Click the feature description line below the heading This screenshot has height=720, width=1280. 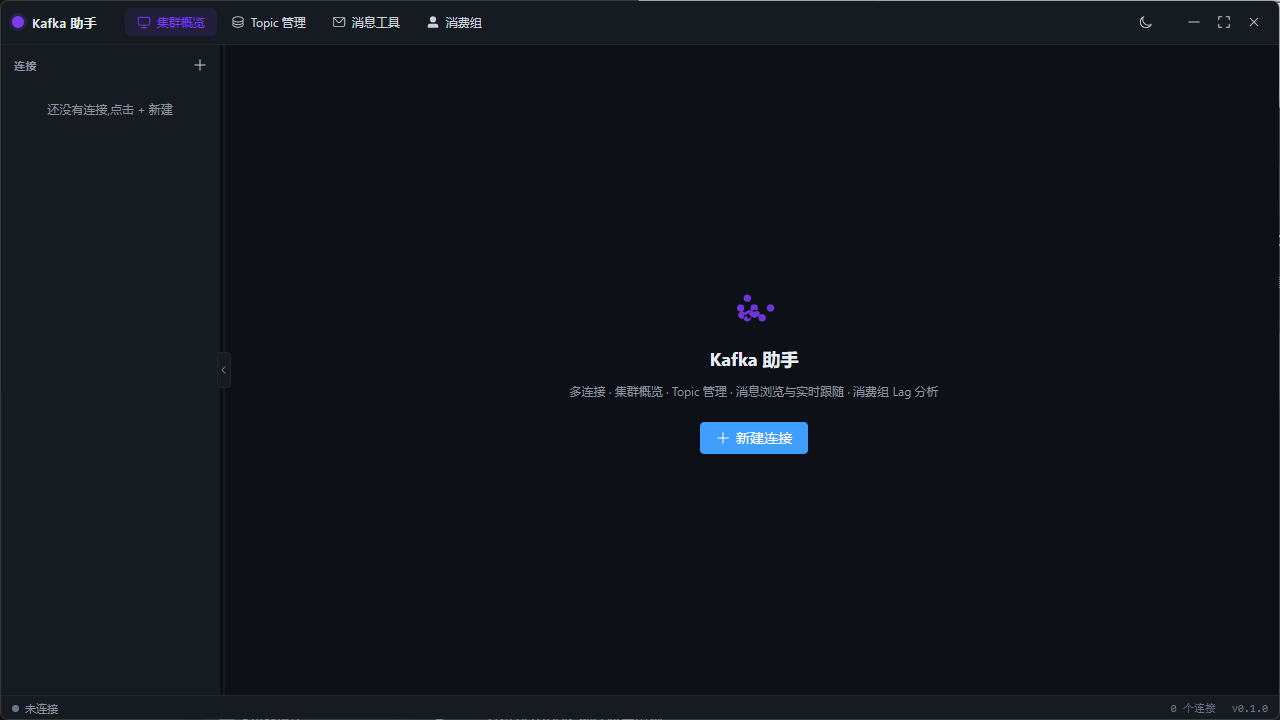[754, 392]
